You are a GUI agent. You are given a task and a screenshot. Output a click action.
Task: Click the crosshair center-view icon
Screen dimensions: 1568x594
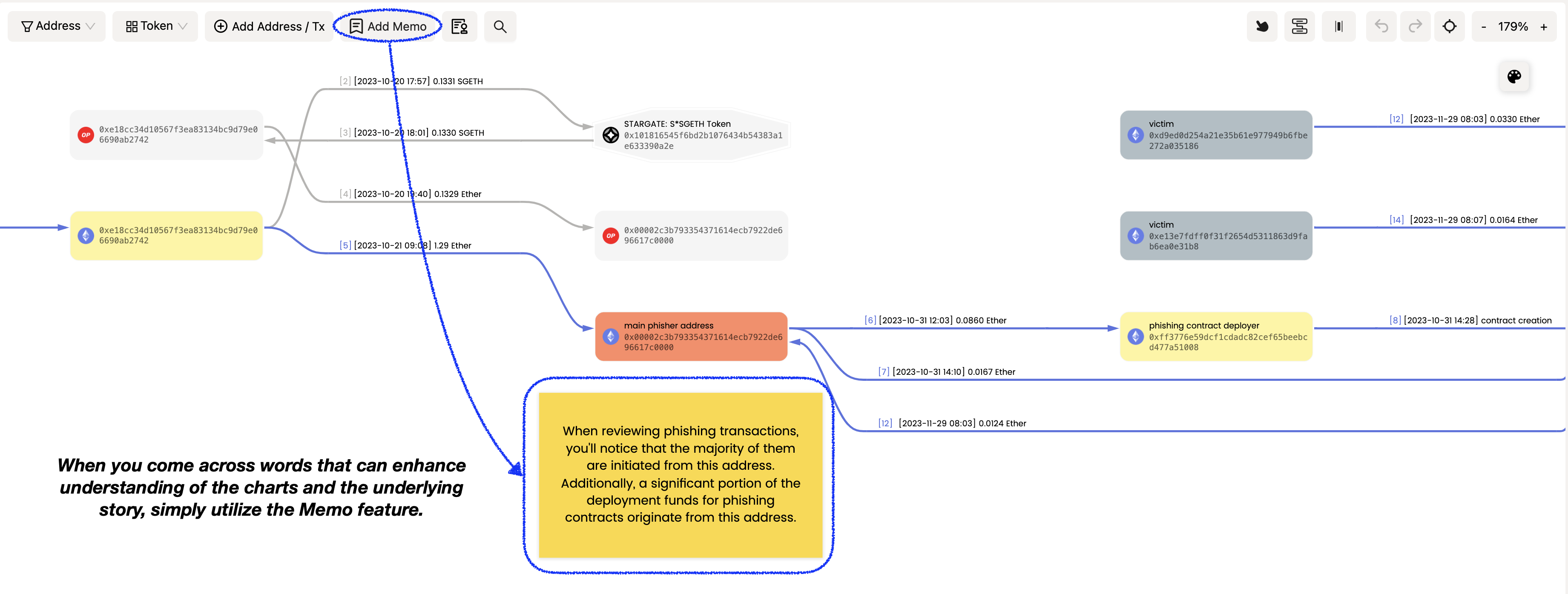pos(1449,26)
